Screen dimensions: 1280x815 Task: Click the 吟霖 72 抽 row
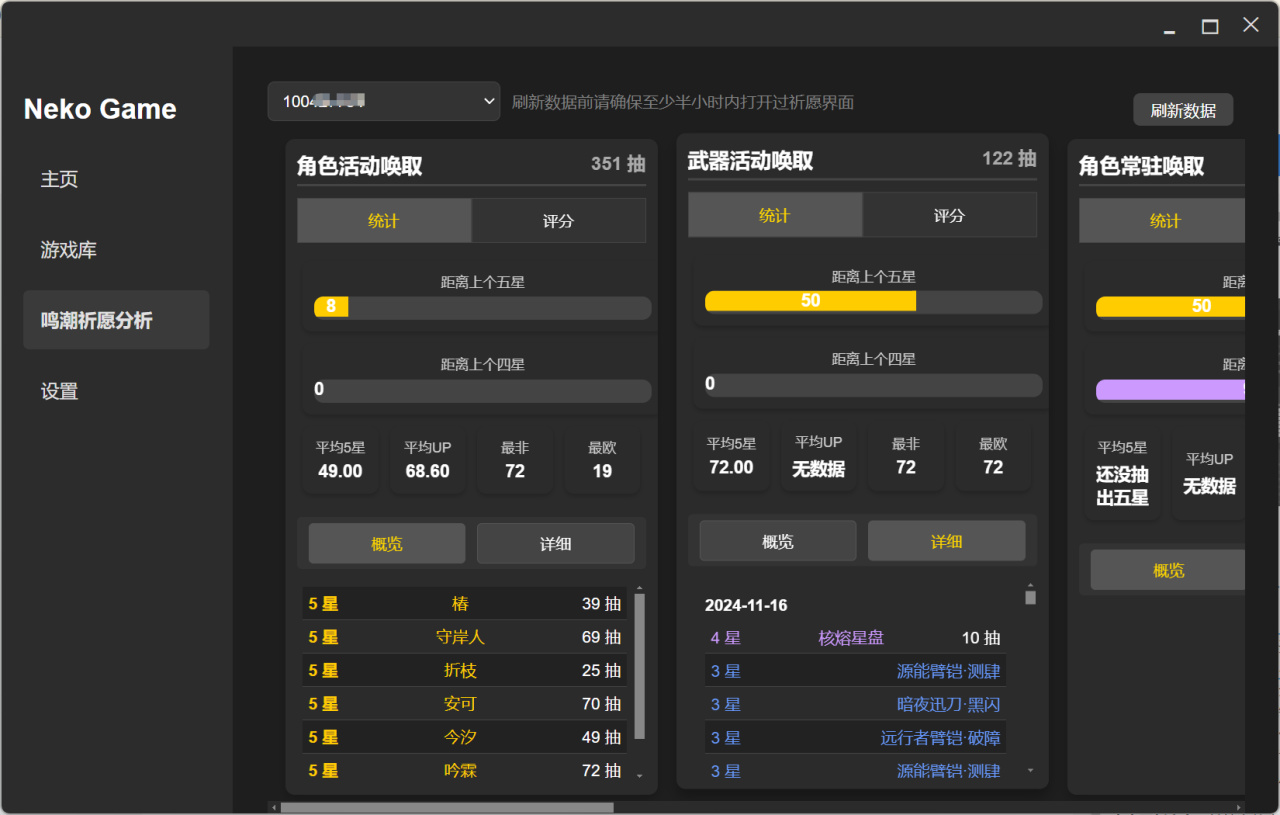point(465,771)
